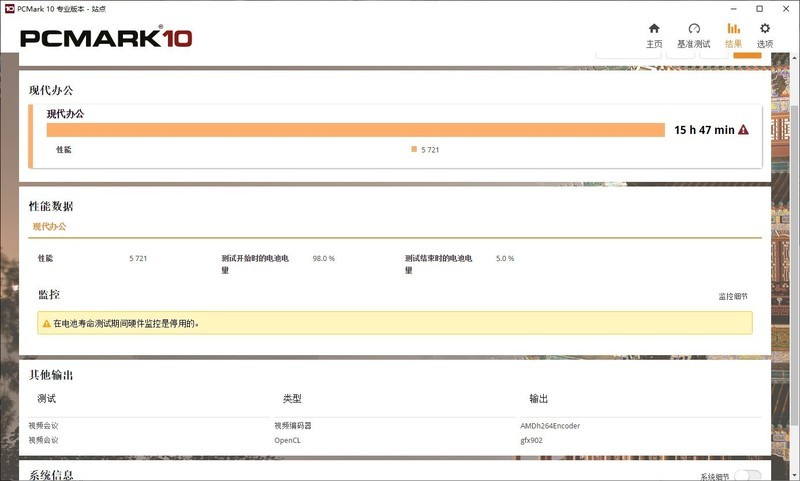Click the OpenCL type cell
800x481 pixels.
(287, 440)
